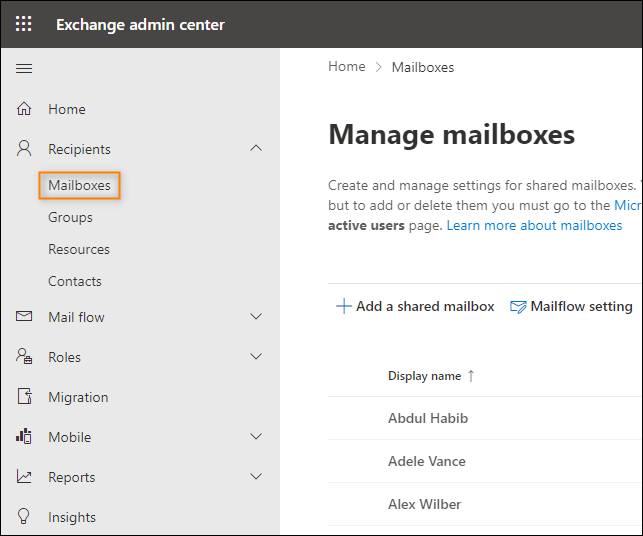The height and width of the screenshot is (536, 643).
Task: Select the Adele Vance mailbox row
Action: [x=485, y=461]
